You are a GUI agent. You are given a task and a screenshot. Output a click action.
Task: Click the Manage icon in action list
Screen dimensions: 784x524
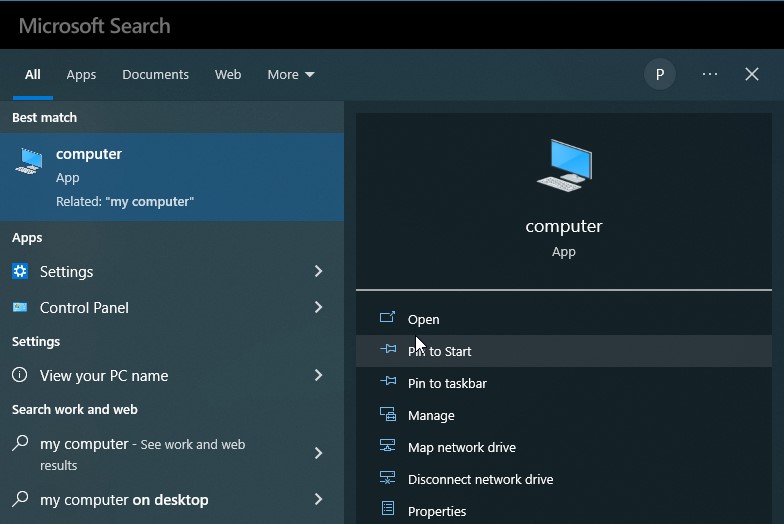(388, 414)
